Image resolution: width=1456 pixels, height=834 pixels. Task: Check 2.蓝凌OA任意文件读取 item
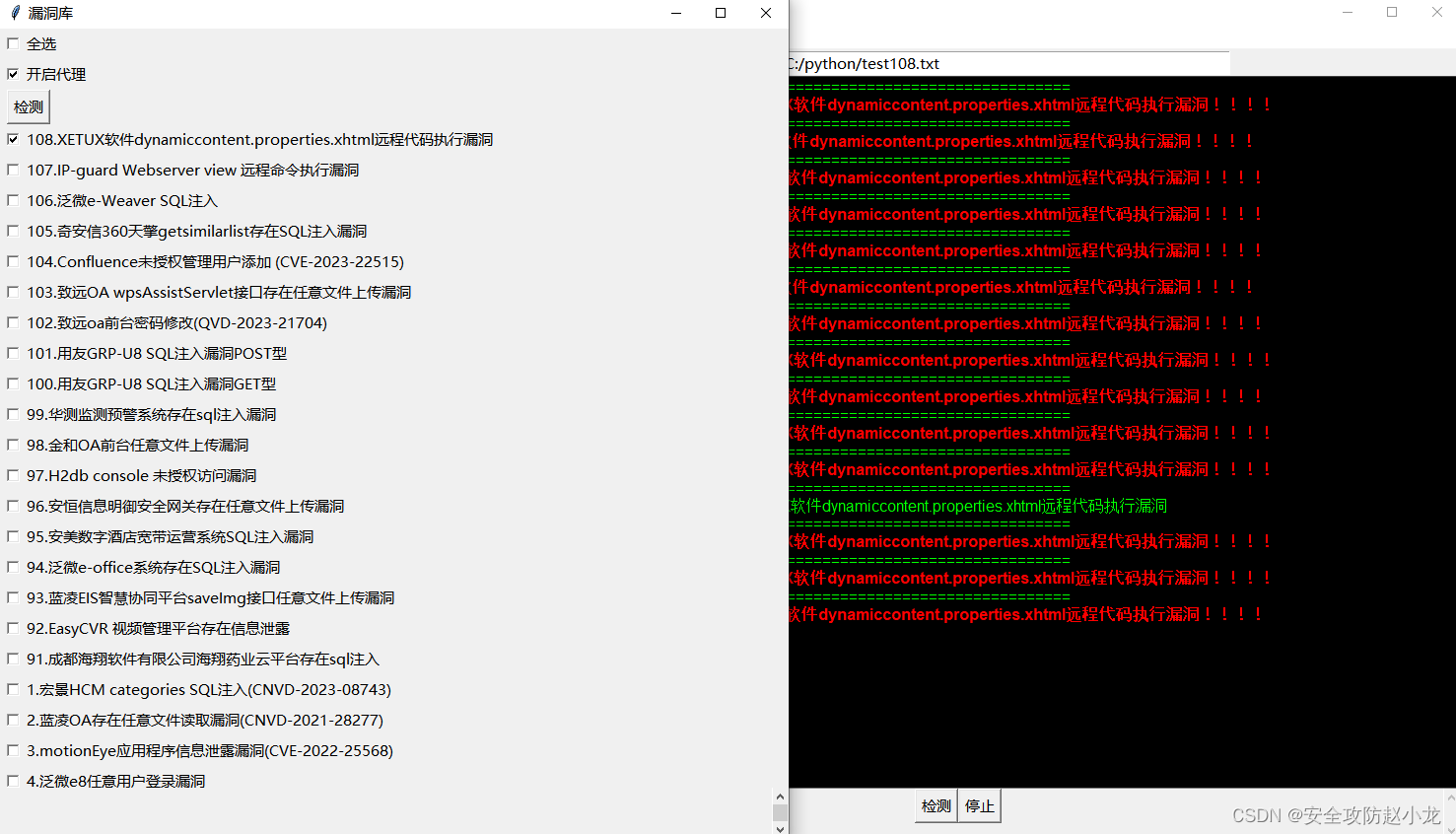pos(13,720)
